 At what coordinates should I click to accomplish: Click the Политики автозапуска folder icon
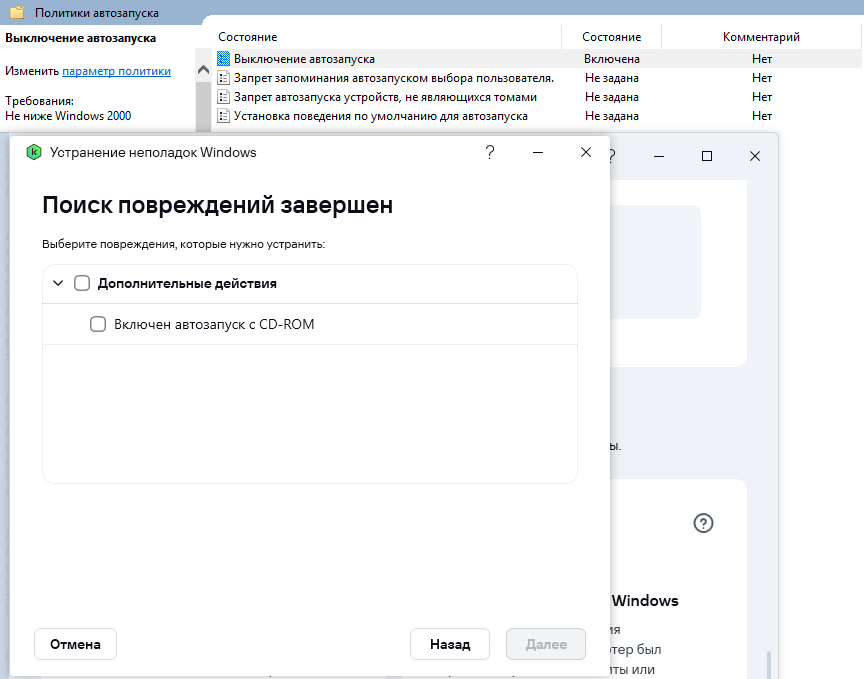[17, 12]
